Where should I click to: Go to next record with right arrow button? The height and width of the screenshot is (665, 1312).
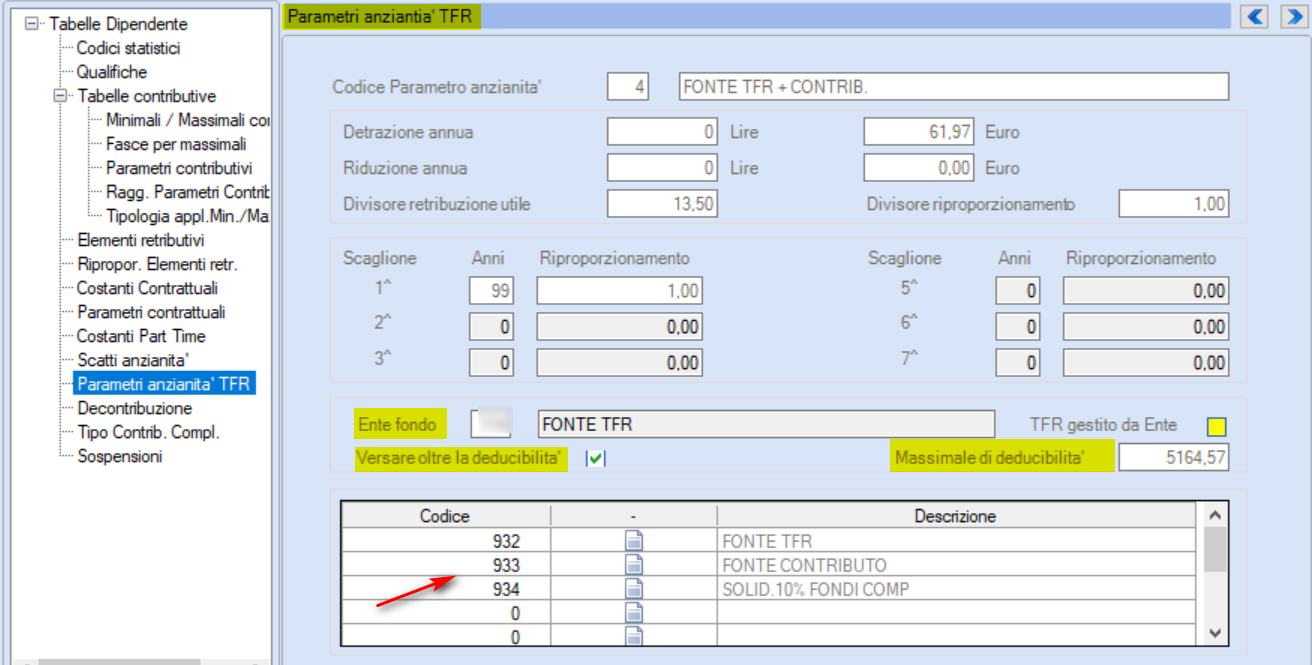pos(1293,16)
